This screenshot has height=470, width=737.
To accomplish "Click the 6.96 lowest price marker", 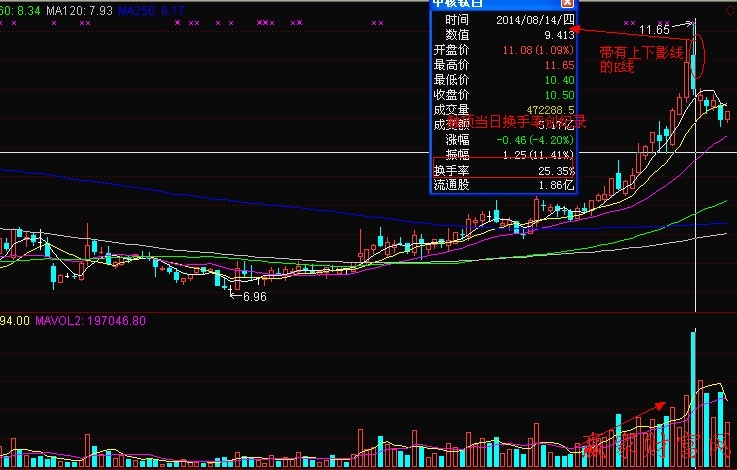I will [x=254, y=297].
